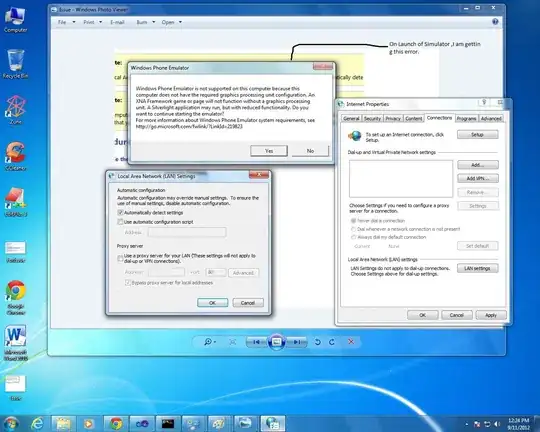Select Never dial a connection option

click(353, 220)
